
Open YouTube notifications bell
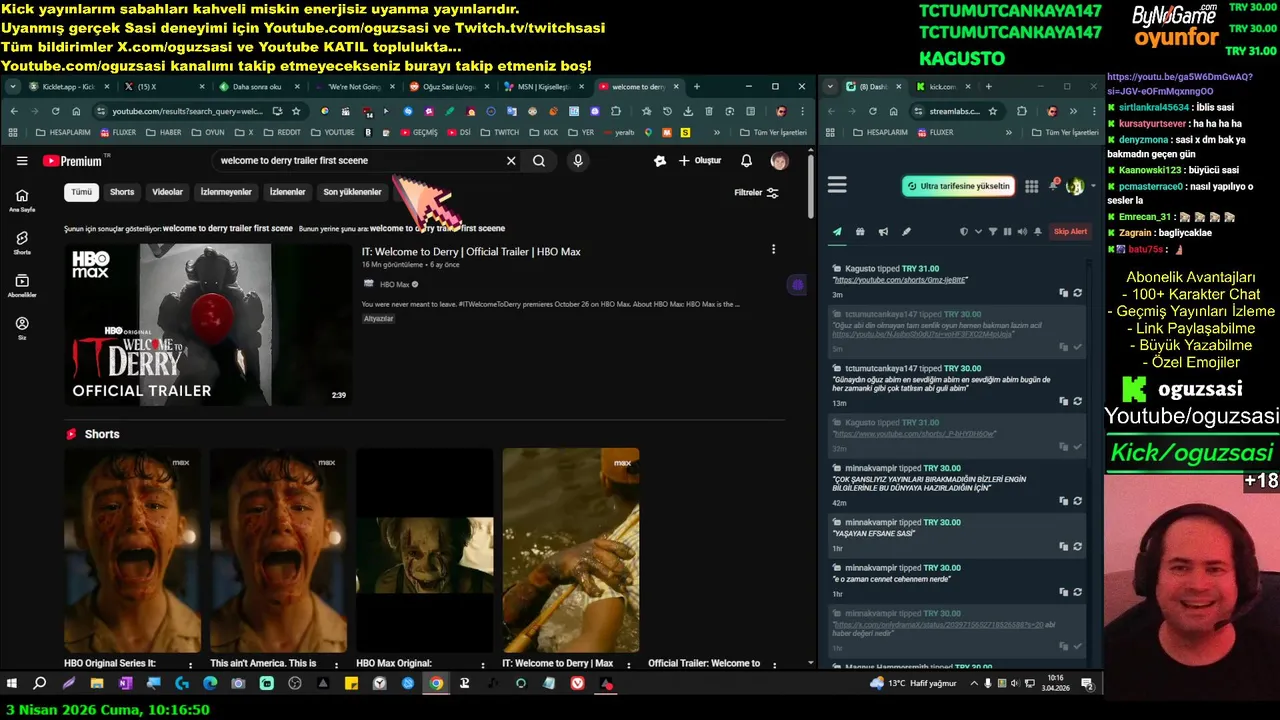(x=746, y=161)
